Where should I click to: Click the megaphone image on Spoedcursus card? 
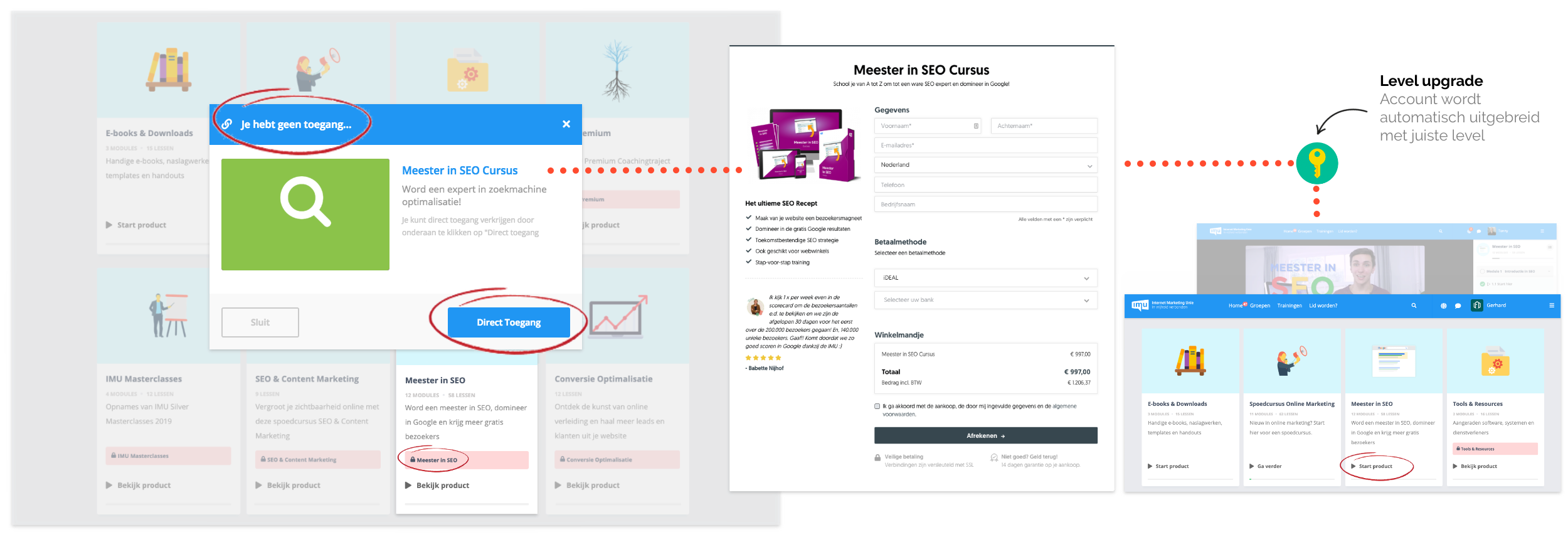[1291, 361]
